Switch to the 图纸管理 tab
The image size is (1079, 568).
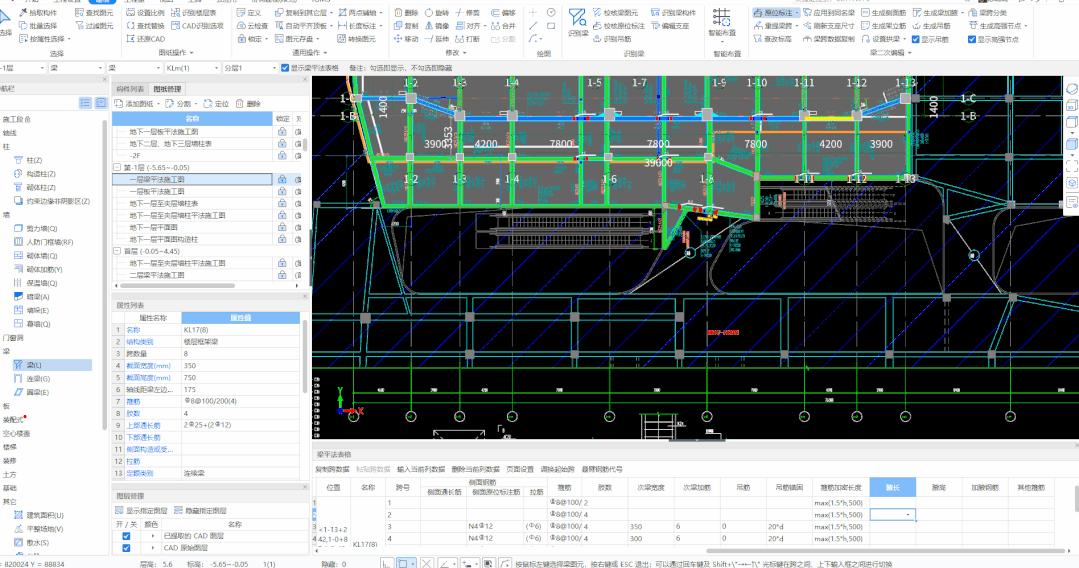[x=168, y=89]
